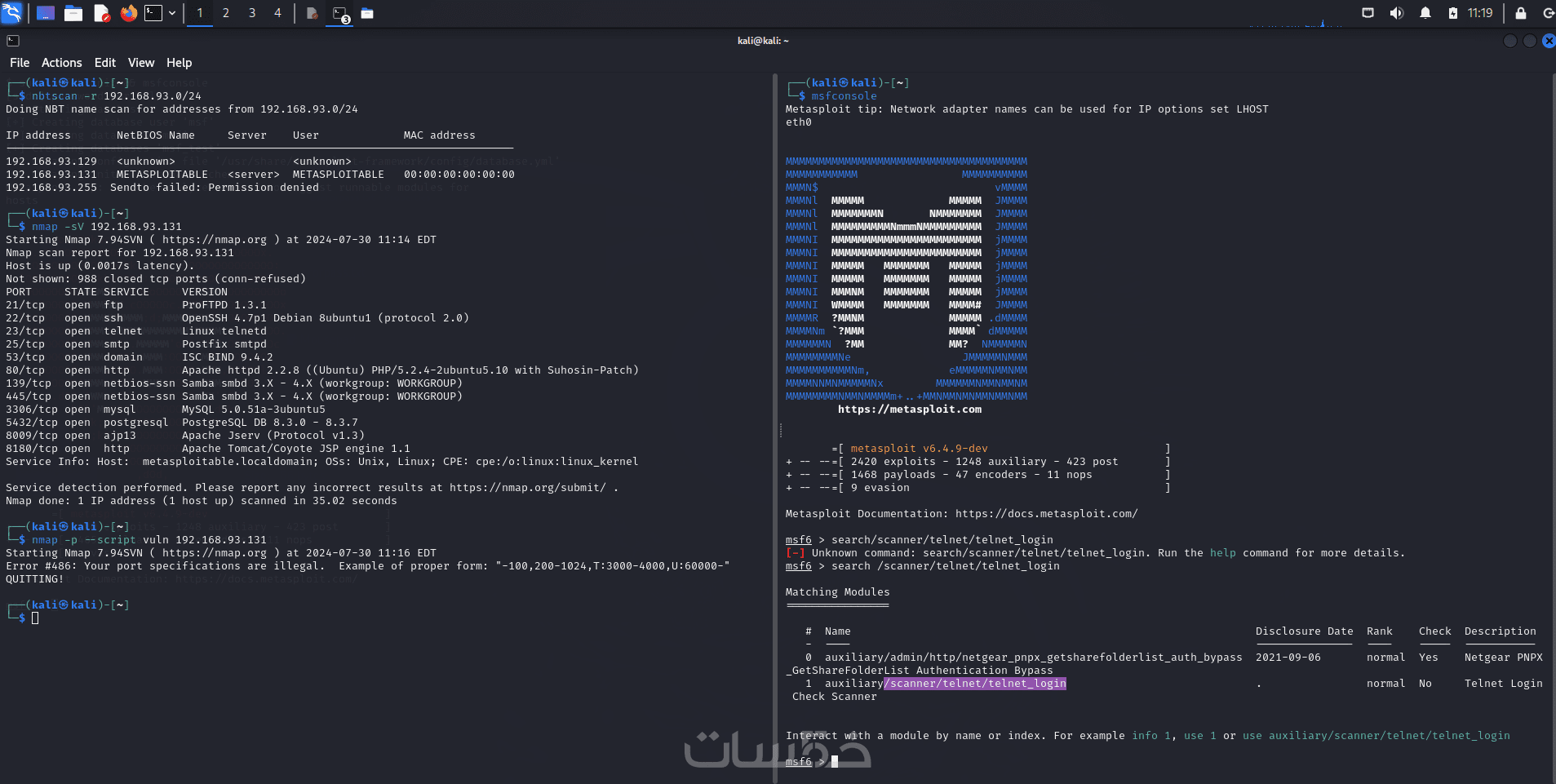Click the 'QUITTING!' nmap error line

tap(35, 579)
